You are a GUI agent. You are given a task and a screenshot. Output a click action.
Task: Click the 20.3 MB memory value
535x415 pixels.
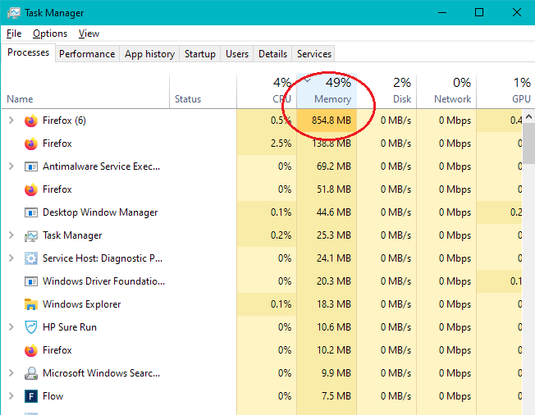coord(334,282)
